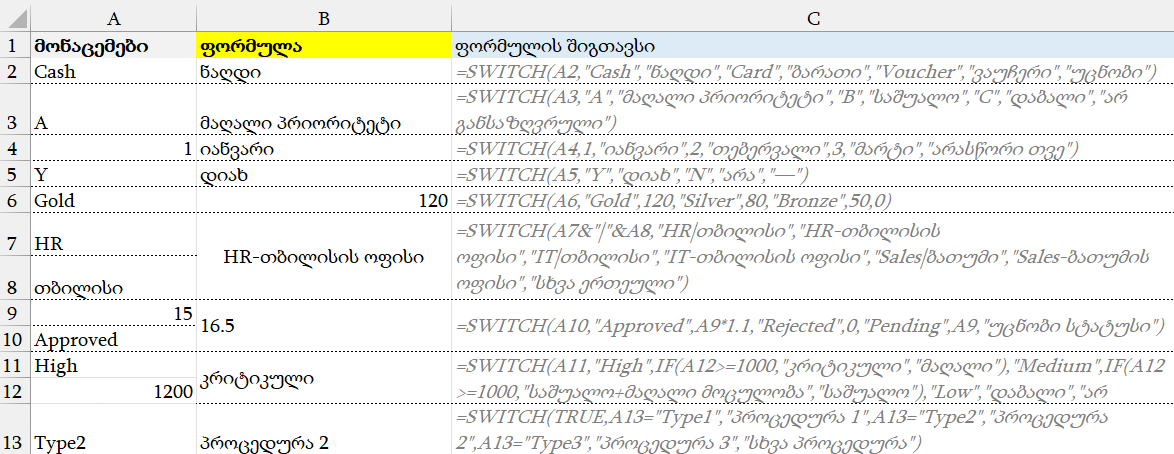
Task: Select the 'მონაცემები' header cell
Action: pyautogui.click(x=114, y=46)
